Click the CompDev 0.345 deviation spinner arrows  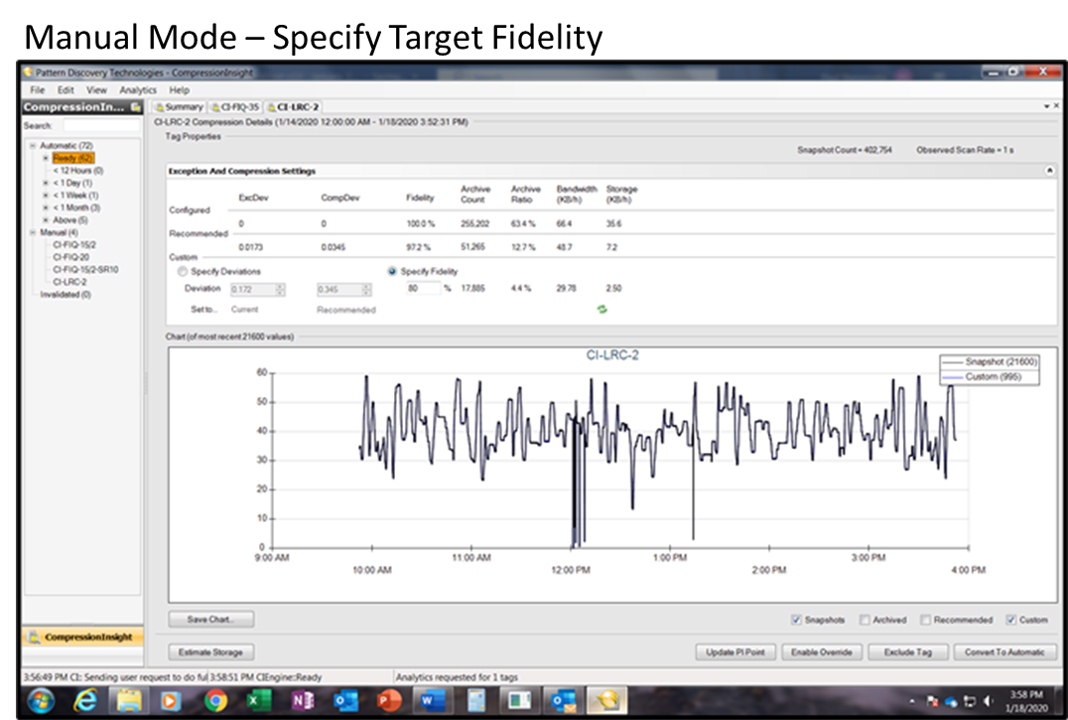click(x=366, y=289)
